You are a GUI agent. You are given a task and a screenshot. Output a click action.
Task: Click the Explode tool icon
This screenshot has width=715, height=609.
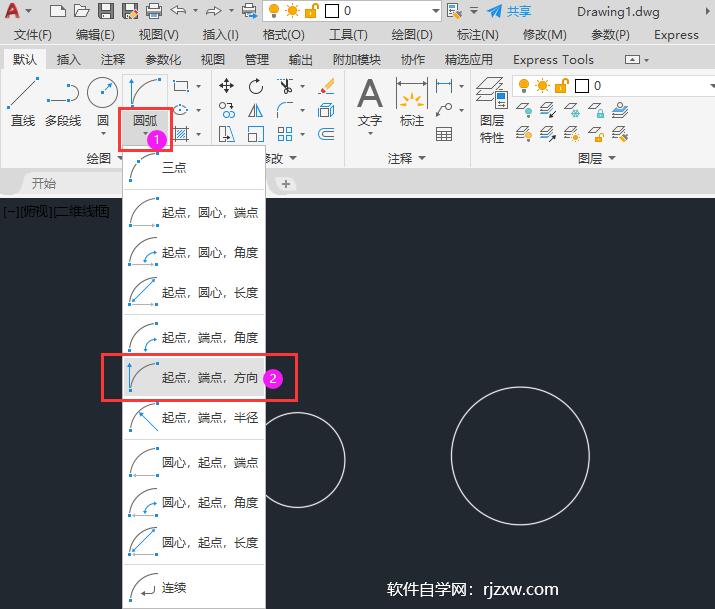coord(326,110)
